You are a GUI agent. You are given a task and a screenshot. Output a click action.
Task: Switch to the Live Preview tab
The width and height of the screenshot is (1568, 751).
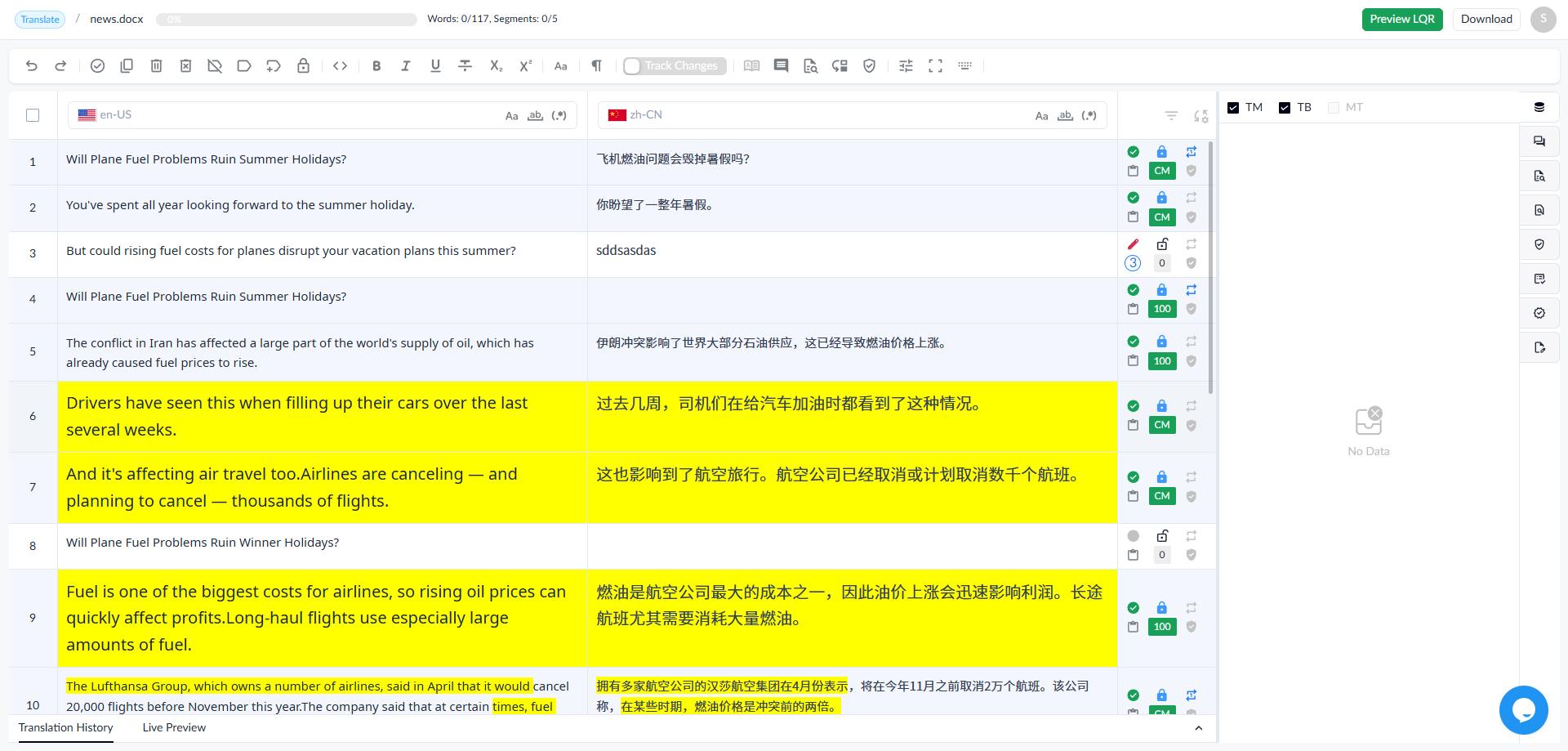coord(174,728)
